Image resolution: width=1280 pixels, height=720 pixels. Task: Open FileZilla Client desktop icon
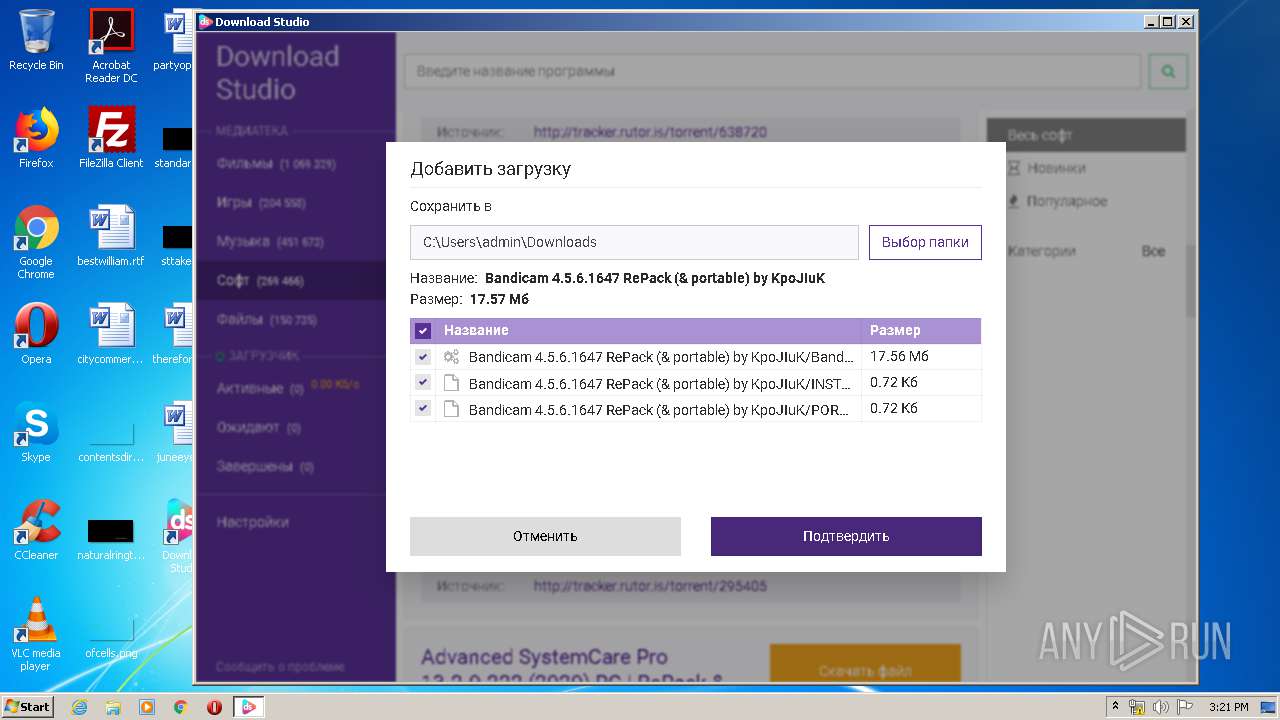pos(111,138)
